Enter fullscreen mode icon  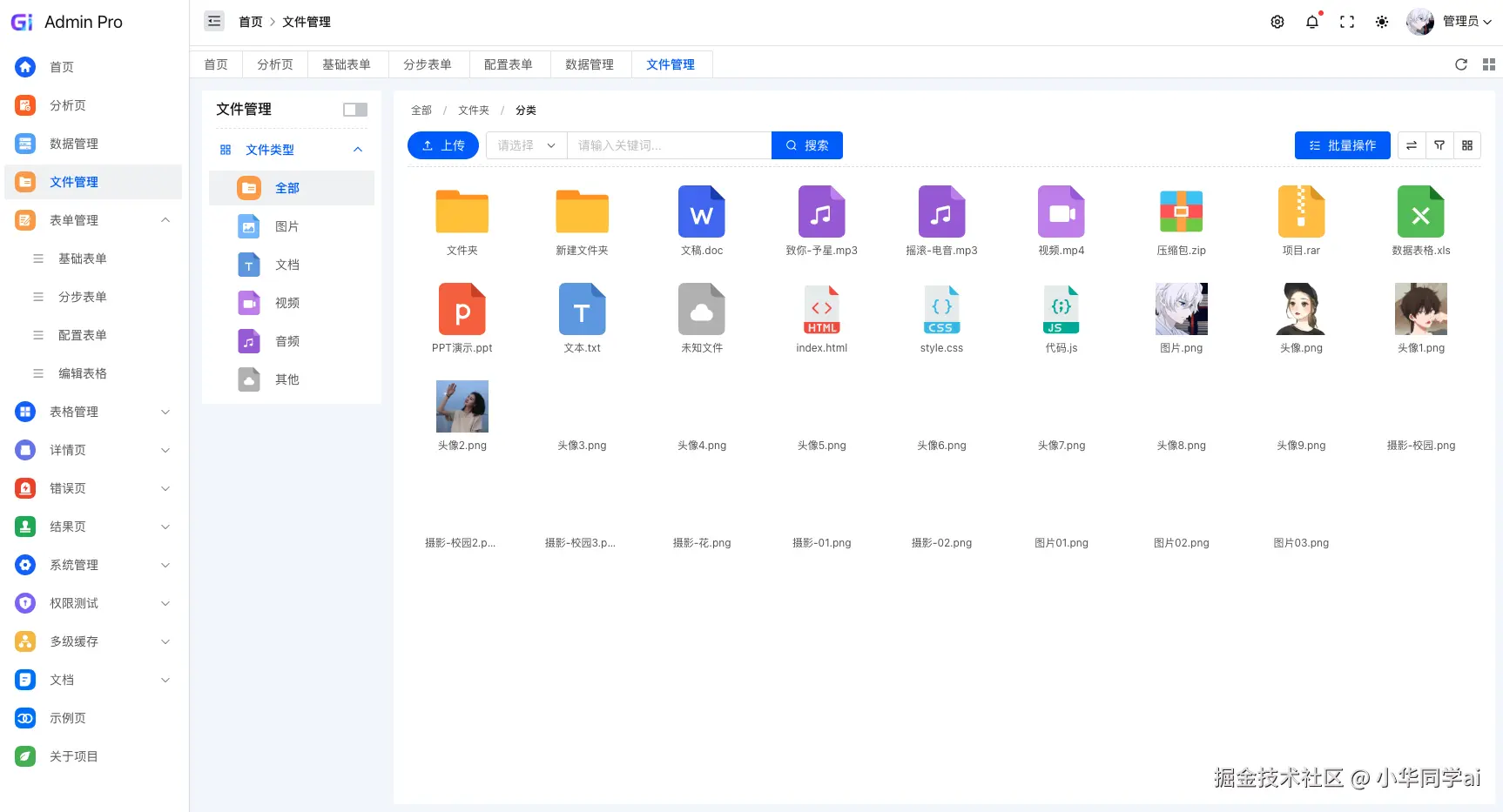1347,22
